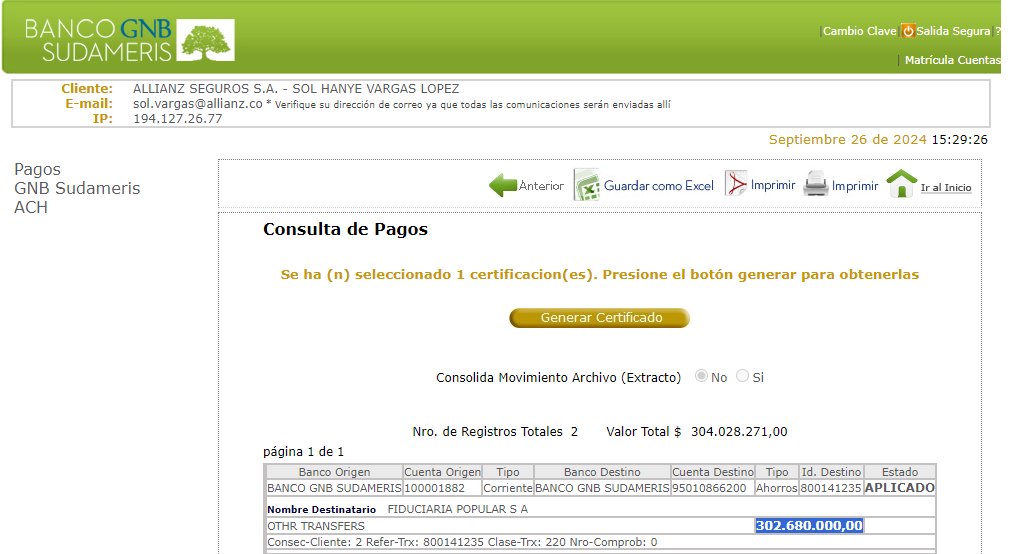
Task: Select the Si radio for Consolida Movimiento
Action: click(x=743, y=376)
